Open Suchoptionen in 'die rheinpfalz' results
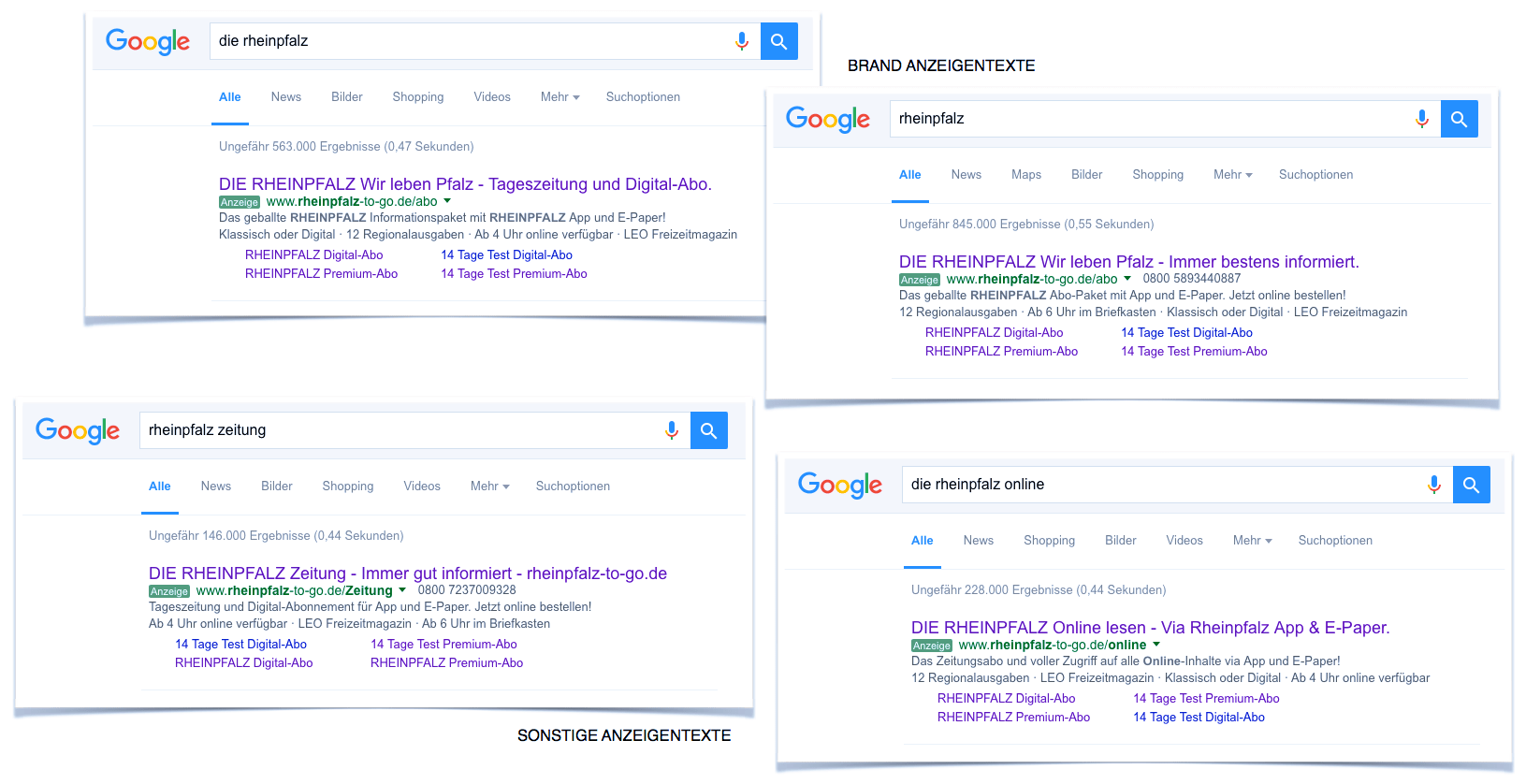 pyautogui.click(x=643, y=97)
